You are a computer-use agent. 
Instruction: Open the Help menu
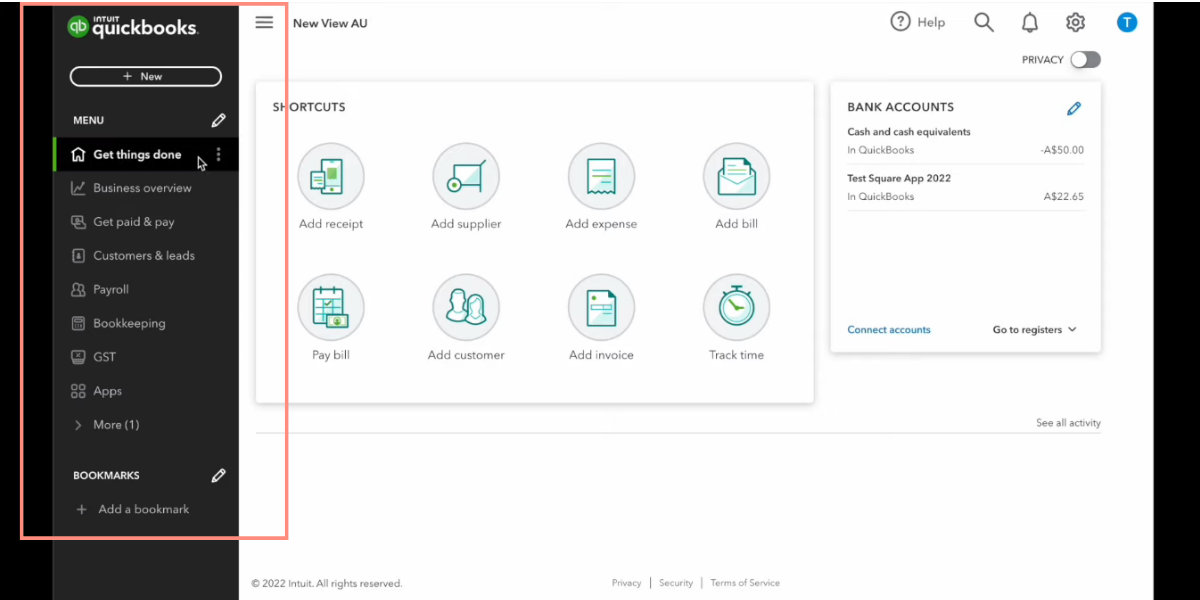918,22
